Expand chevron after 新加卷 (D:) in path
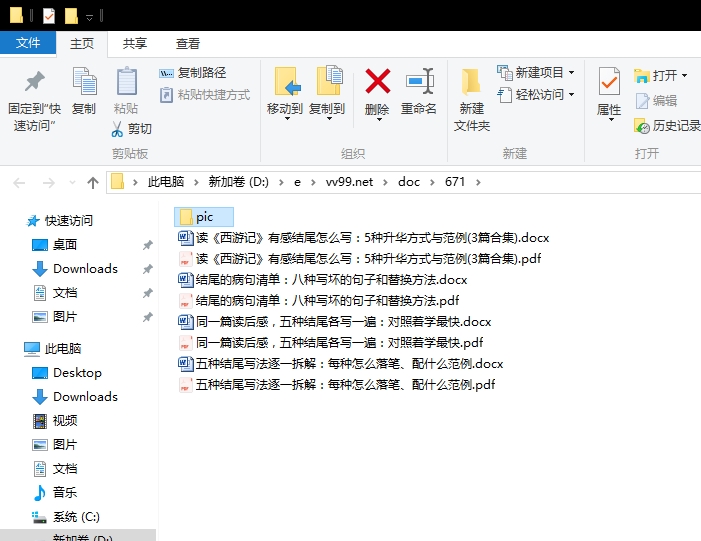 281,182
